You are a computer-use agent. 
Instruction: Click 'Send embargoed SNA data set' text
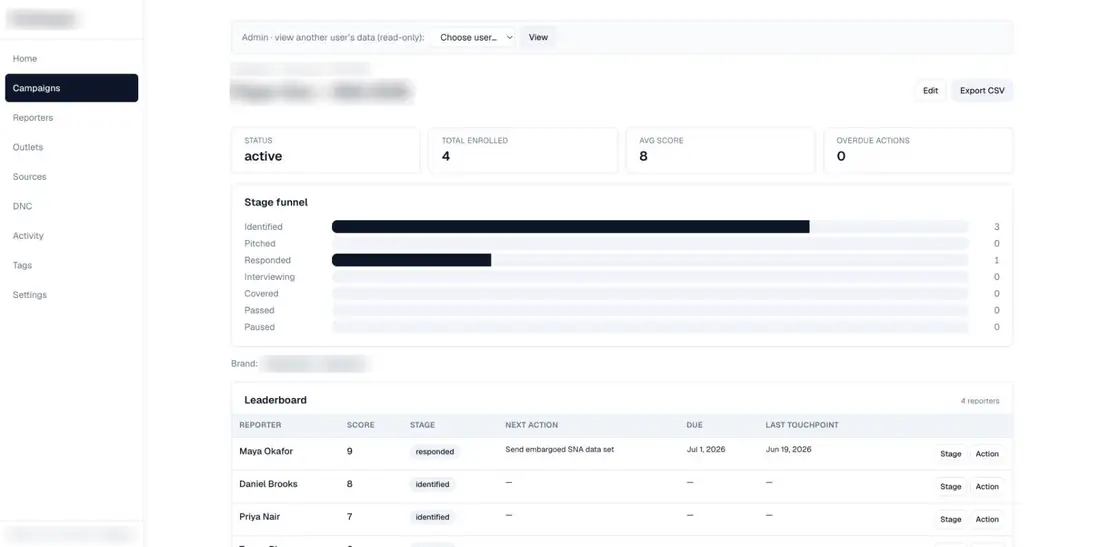560,450
